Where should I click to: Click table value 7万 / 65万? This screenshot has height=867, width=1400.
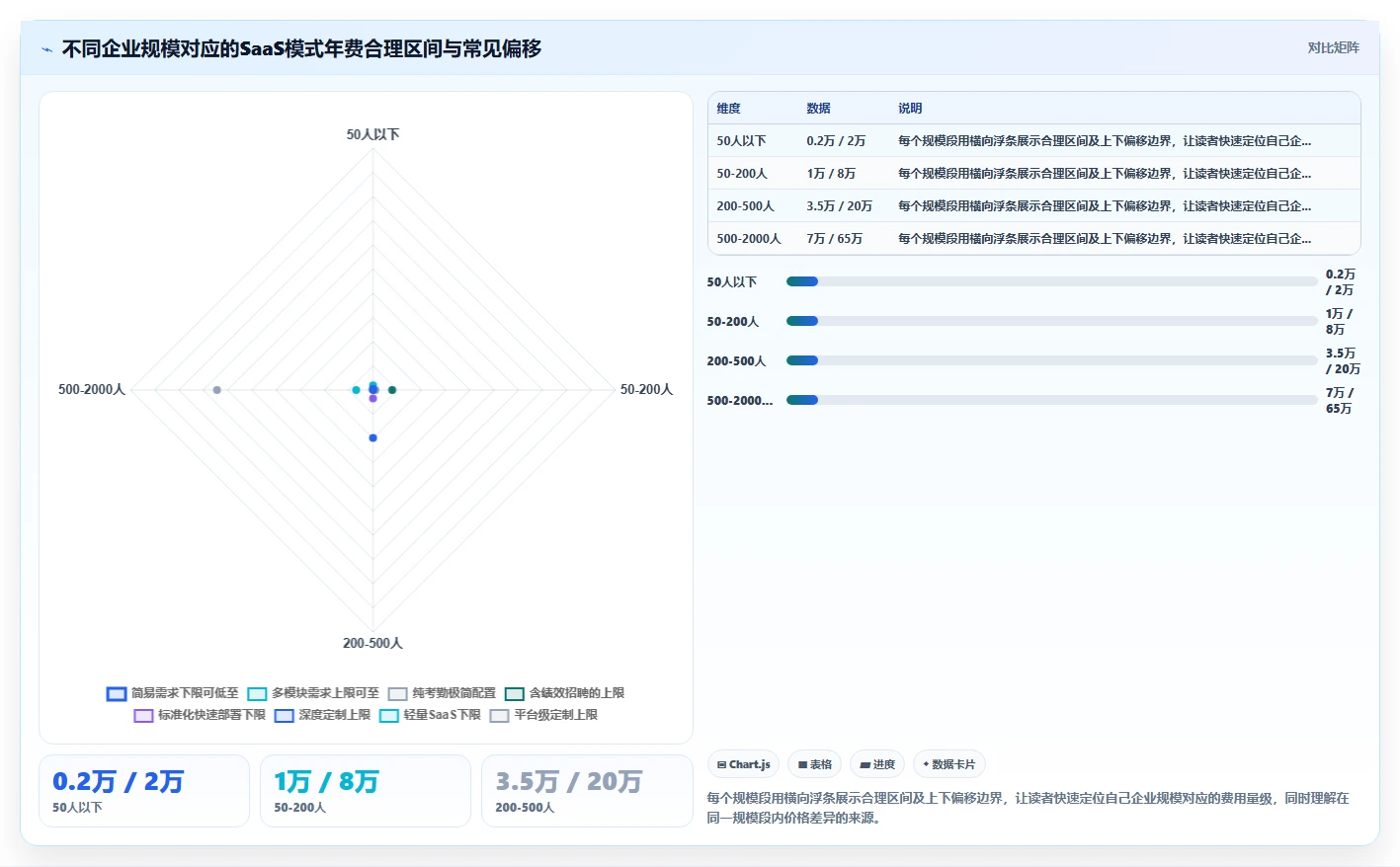(x=835, y=239)
